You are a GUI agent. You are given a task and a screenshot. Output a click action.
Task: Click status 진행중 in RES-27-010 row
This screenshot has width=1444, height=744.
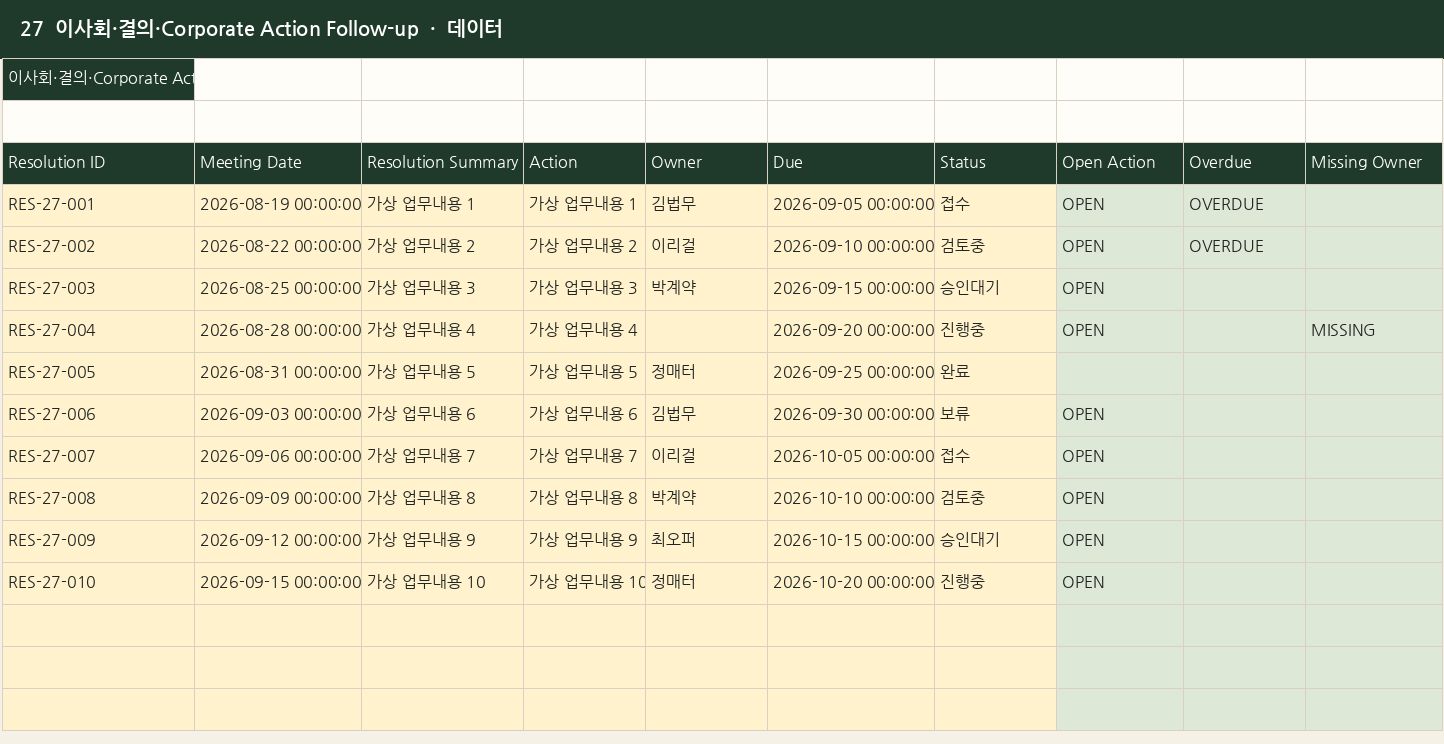coord(995,583)
